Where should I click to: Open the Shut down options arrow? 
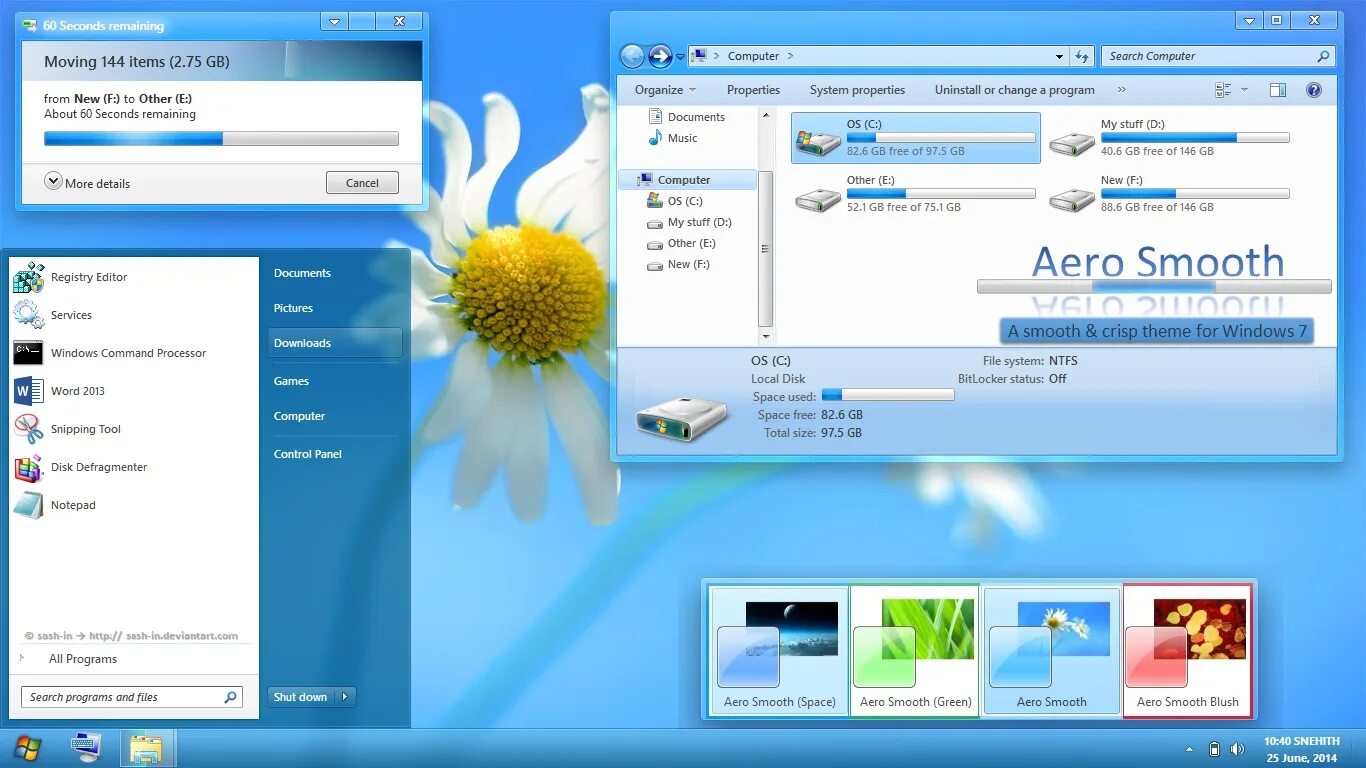[x=345, y=696]
